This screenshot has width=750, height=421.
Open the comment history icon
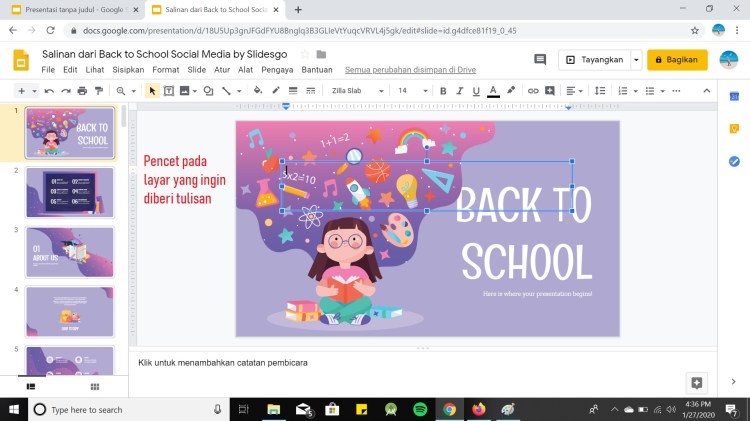[x=540, y=60]
